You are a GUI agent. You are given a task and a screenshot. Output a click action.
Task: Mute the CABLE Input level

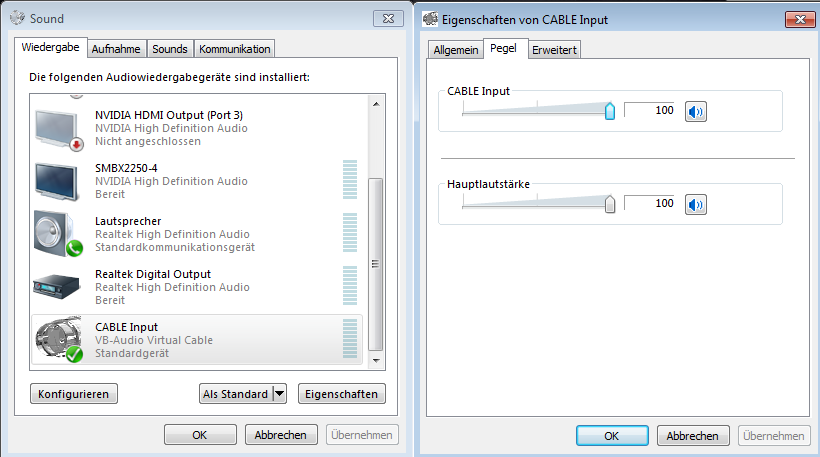(695, 111)
